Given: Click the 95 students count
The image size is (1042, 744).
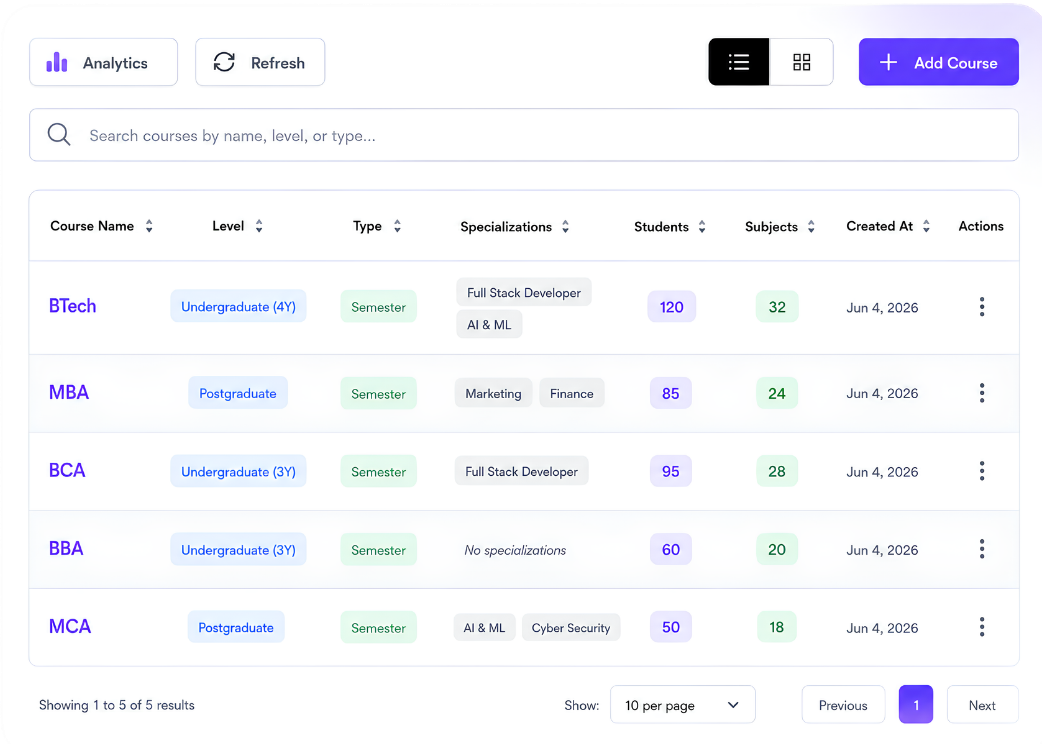Looking at the screenshot, I should pyautogui.click(x=671, y=471).
